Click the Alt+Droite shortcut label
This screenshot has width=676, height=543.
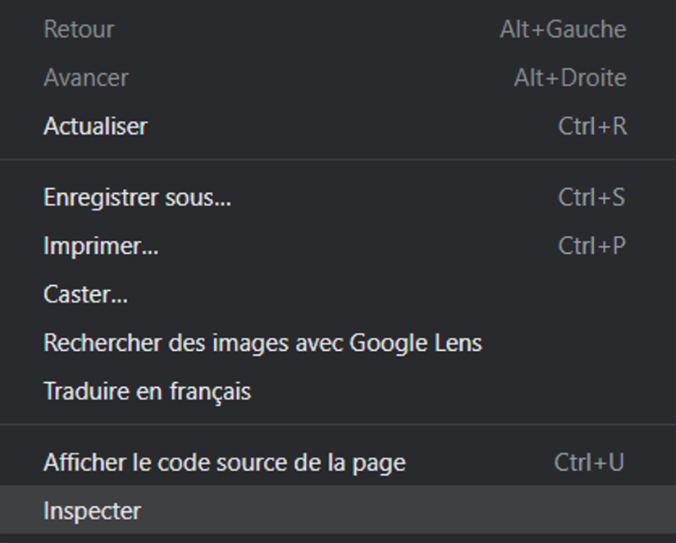click(x=570, y=78)
